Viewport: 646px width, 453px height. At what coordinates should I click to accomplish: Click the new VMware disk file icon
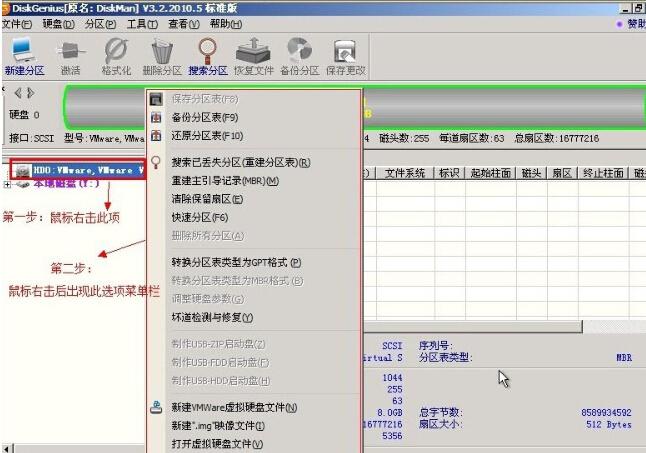tap(156, 407)
